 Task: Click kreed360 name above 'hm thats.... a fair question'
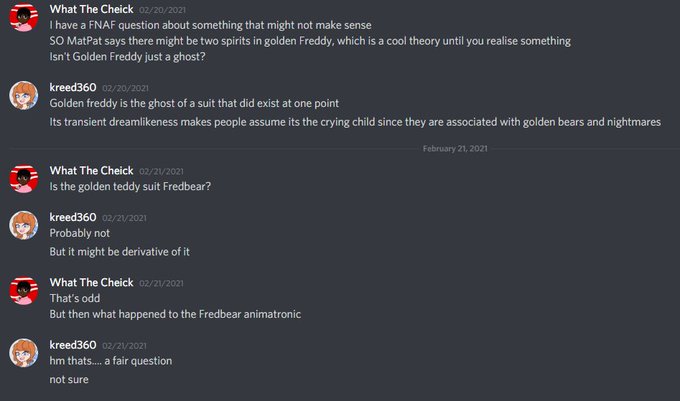pyautogui.click(x=73, y=345)
